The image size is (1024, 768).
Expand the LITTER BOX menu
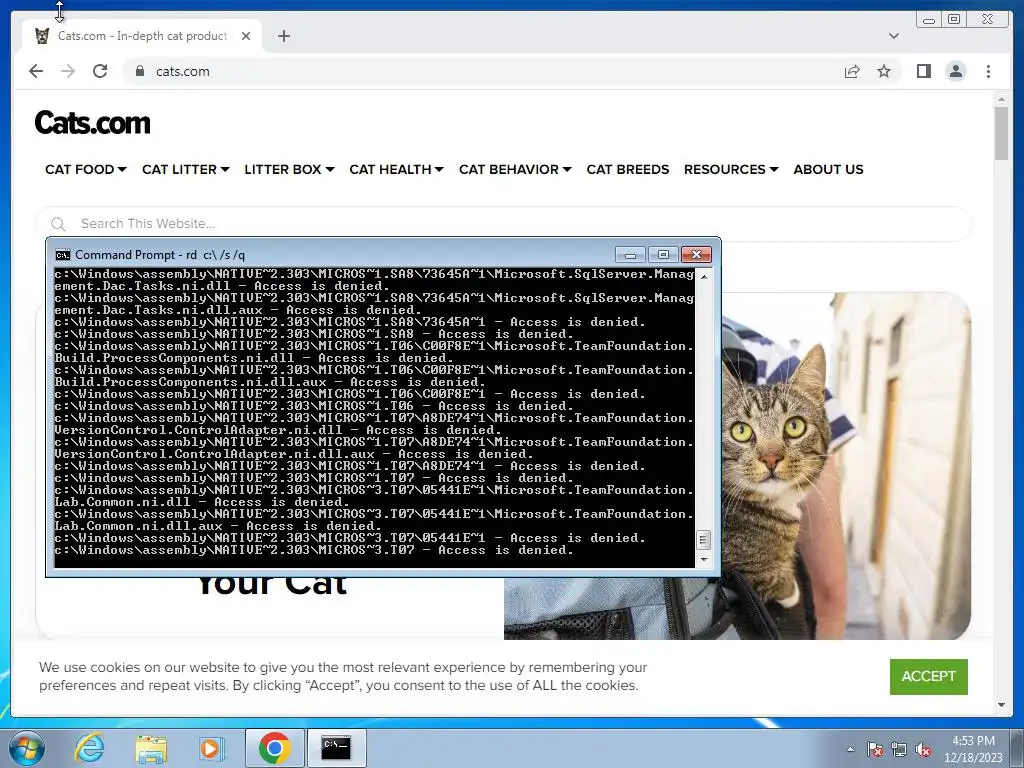pyautogui.click(x=289, y=169)
